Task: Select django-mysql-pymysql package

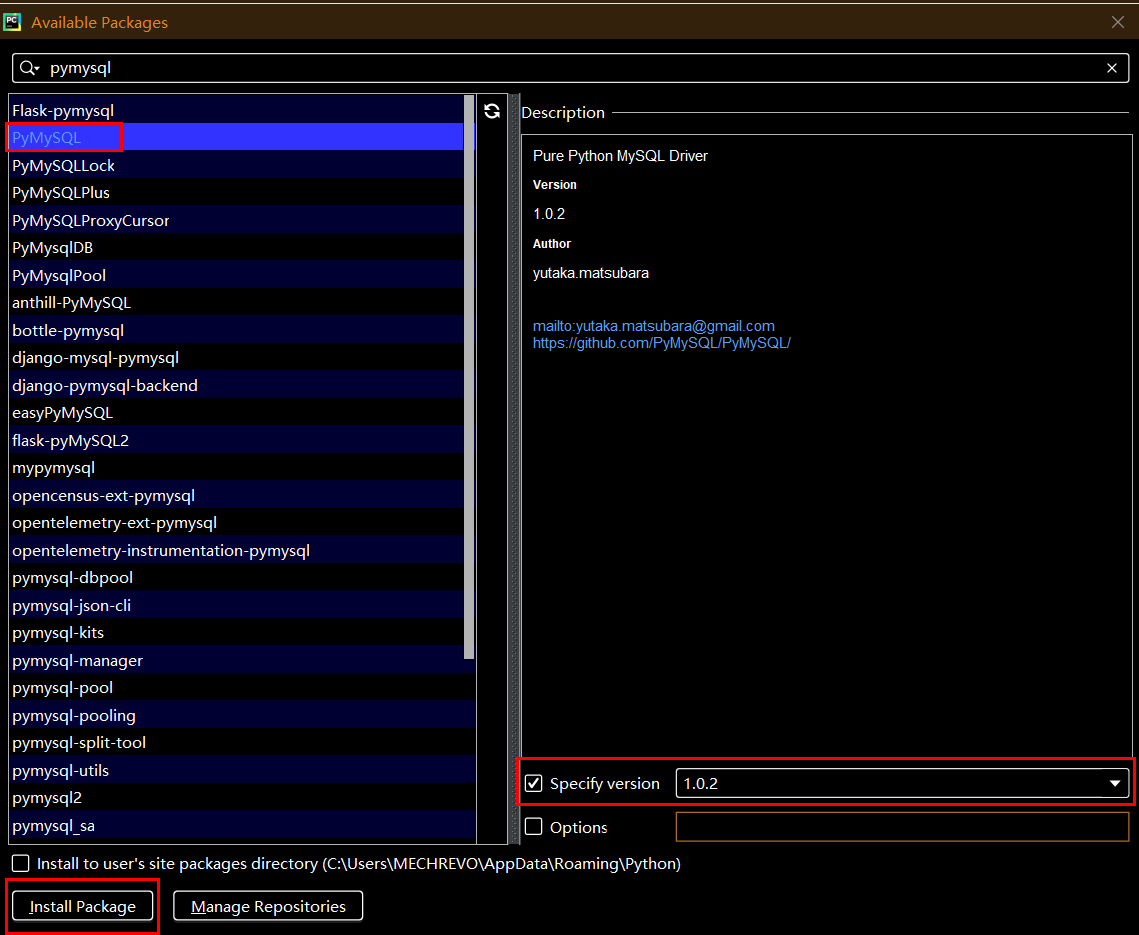Action: pyautogui.click(x=236, y=357)
